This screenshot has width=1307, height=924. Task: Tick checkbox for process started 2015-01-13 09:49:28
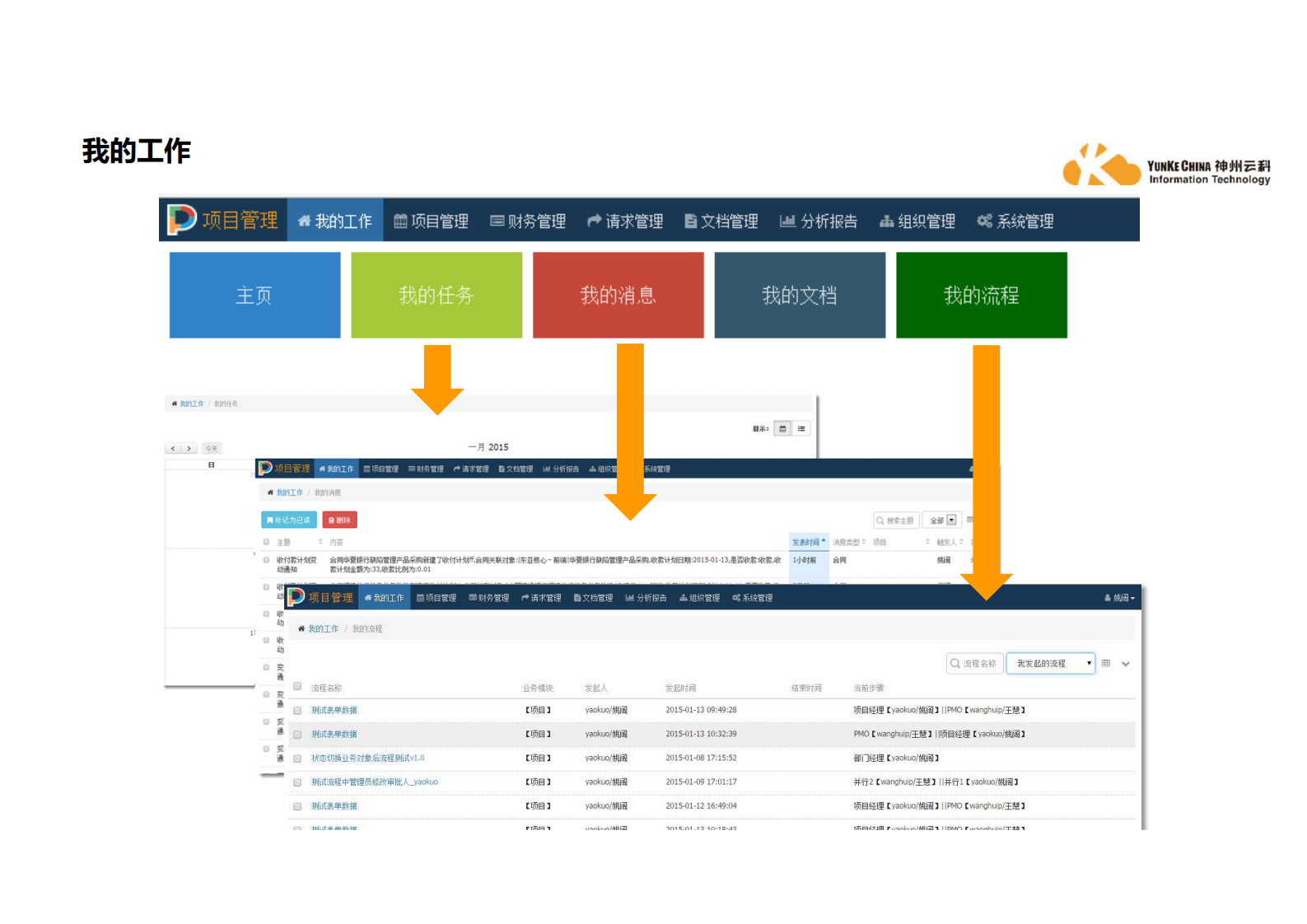[x=297, y=710]
